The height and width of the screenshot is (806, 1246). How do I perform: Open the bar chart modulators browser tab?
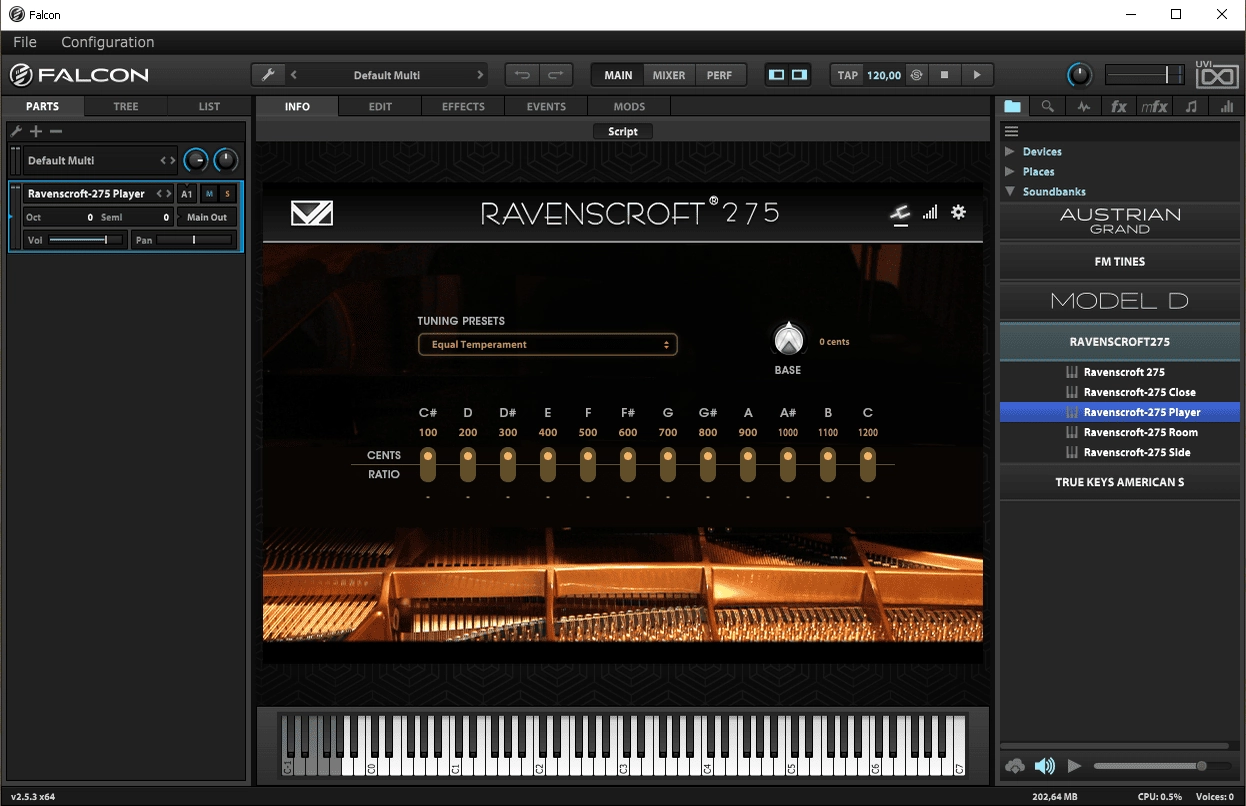tap(1226, 106)
